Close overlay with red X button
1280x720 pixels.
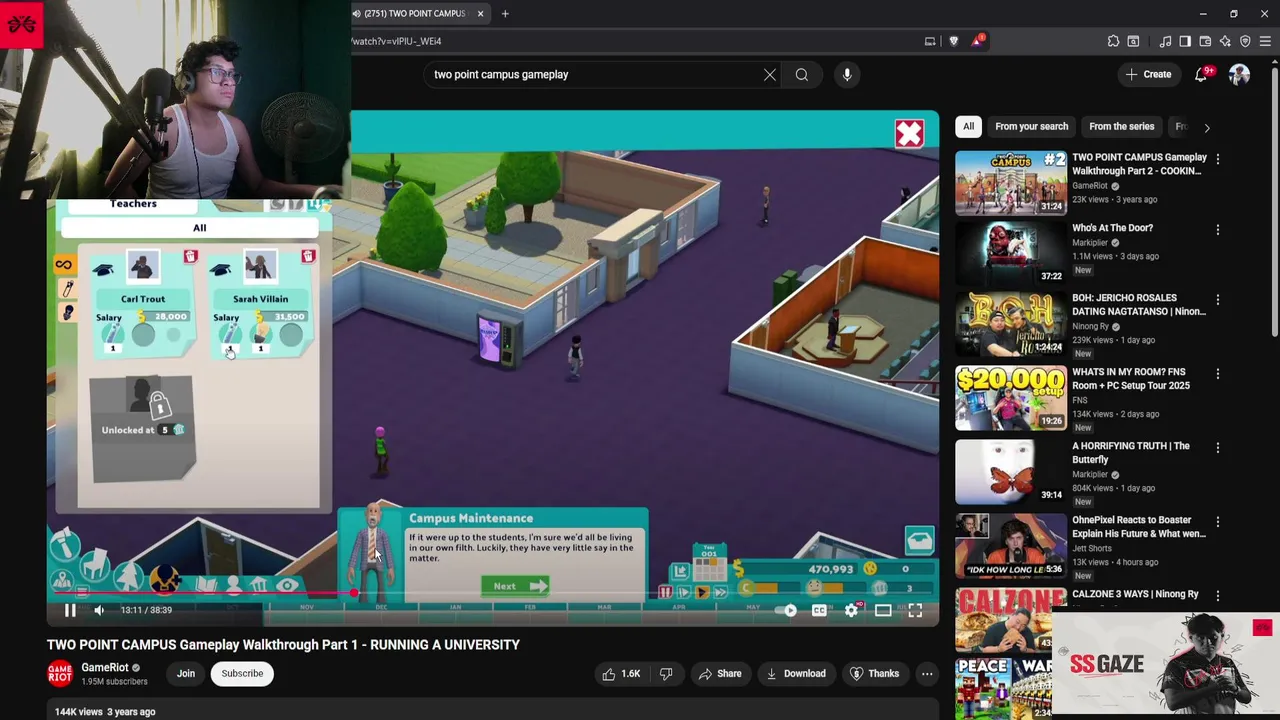click(x=909, y=134)
